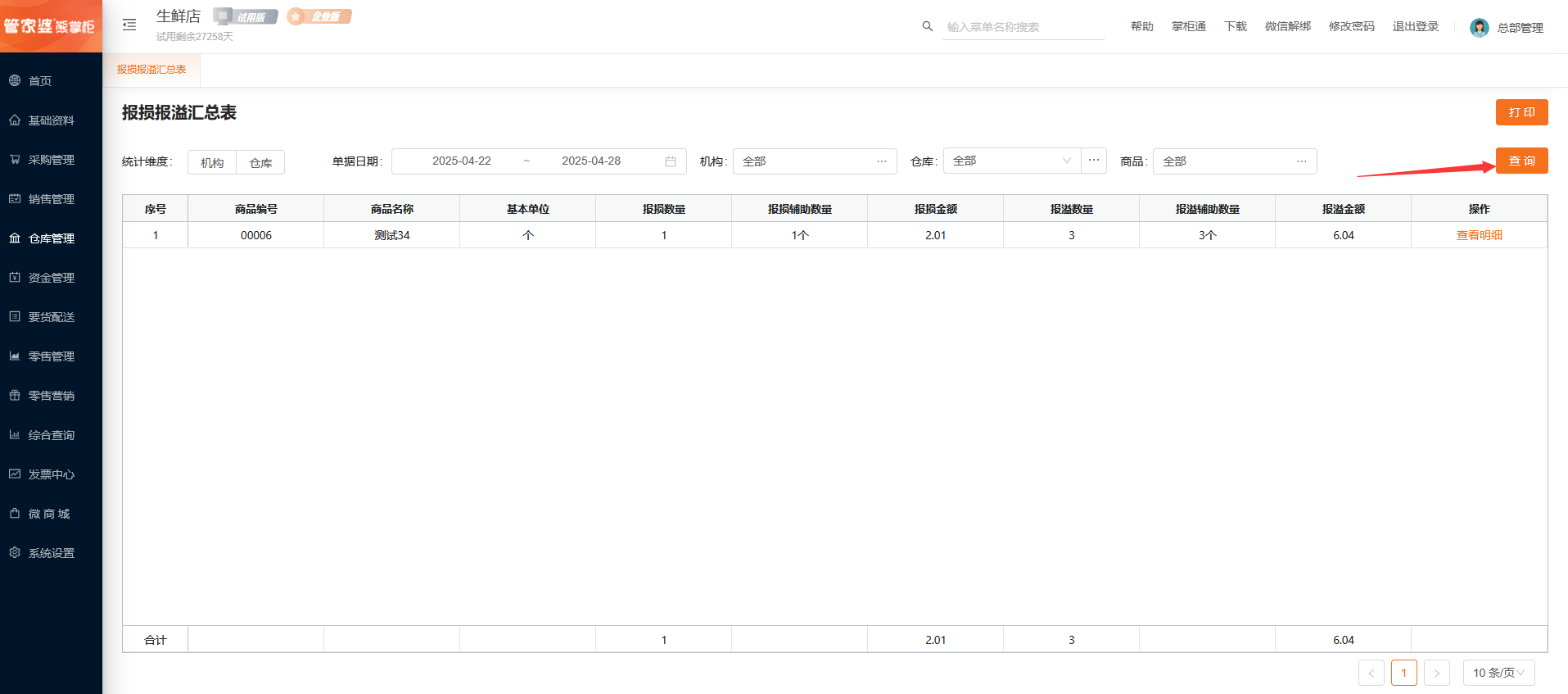Switch statistics dimension to 仓库
1568x694 pixels.
pyautogui.click(x=260, y=162)
